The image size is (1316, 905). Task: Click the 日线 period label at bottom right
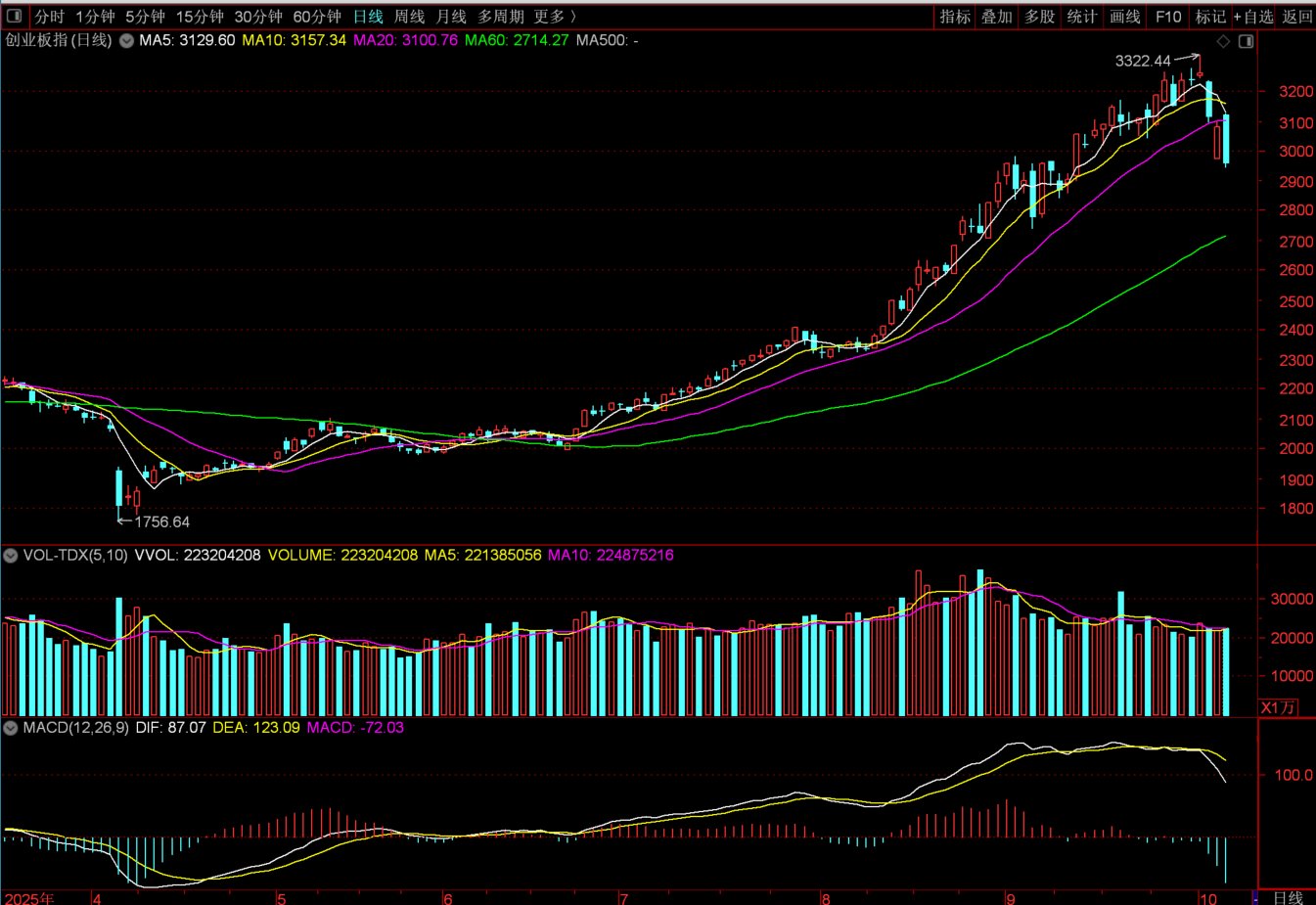click(1288, 897)
